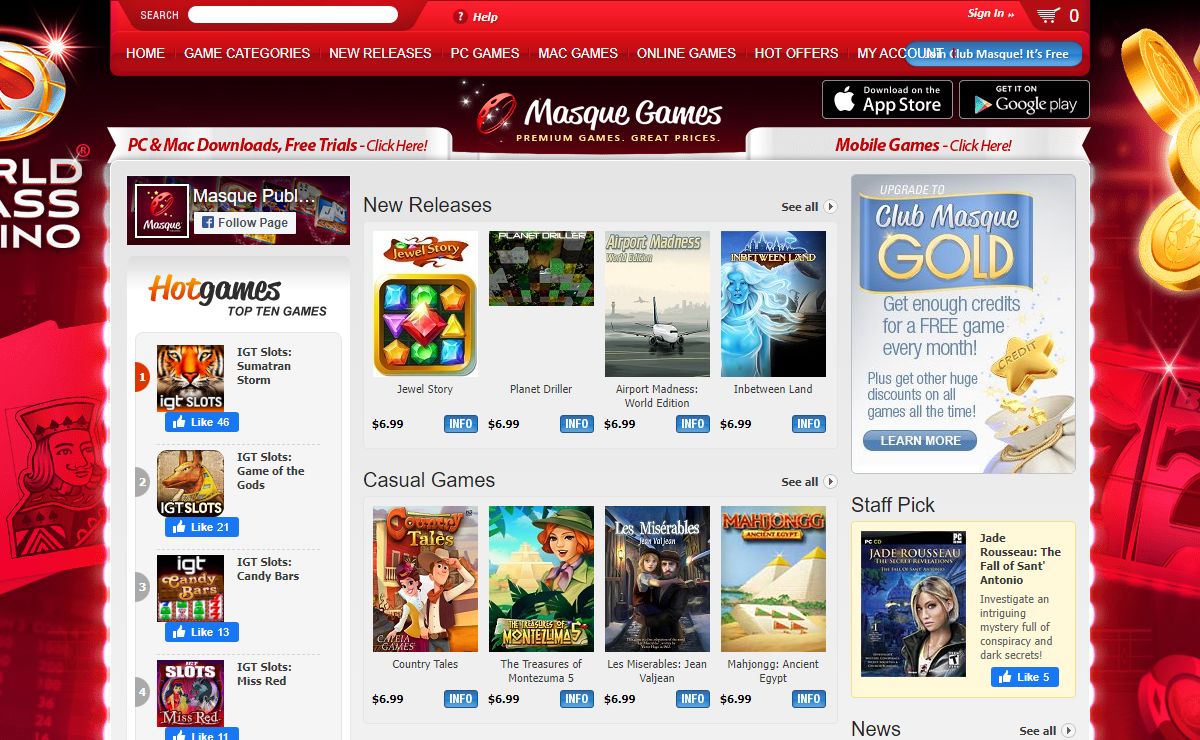The image size is (1200, 740).
Task: Go to the HOME menu item
Action: pos(145,53)
